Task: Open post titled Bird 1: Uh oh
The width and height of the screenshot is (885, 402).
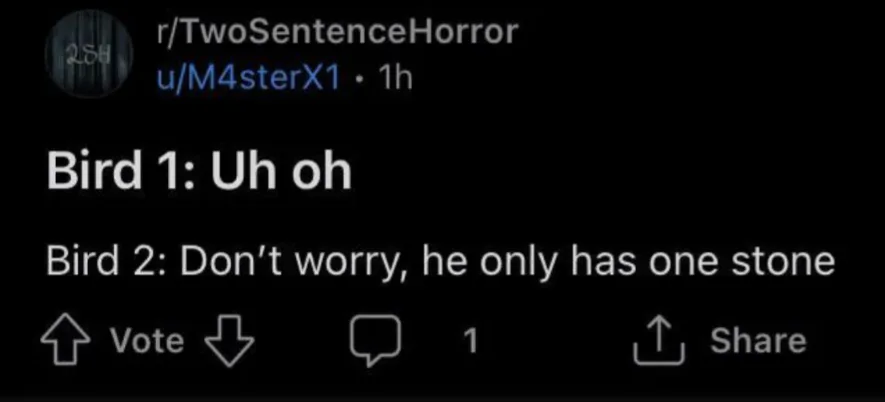Action: click(x=199, y=171)
